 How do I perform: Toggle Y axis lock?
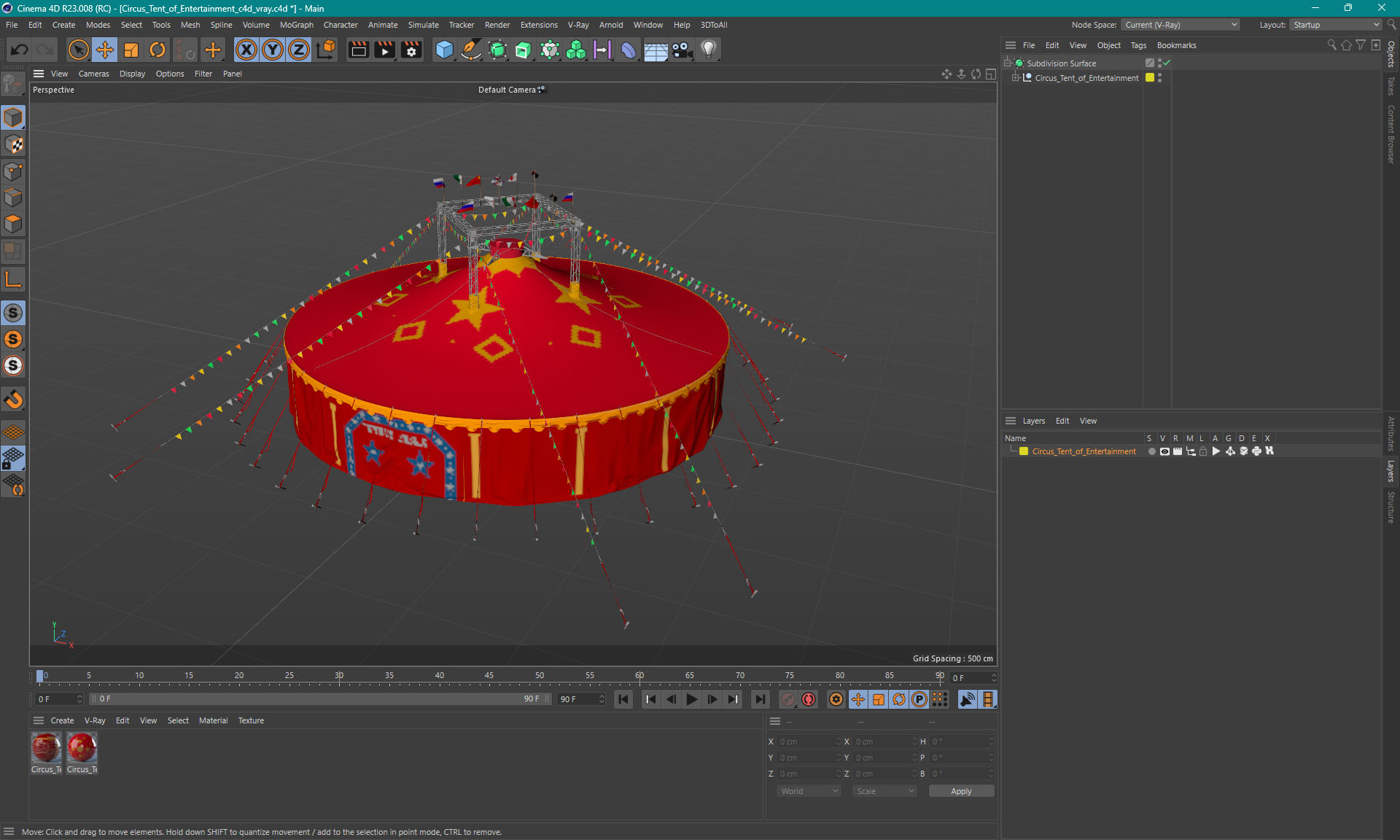[273, 50]
